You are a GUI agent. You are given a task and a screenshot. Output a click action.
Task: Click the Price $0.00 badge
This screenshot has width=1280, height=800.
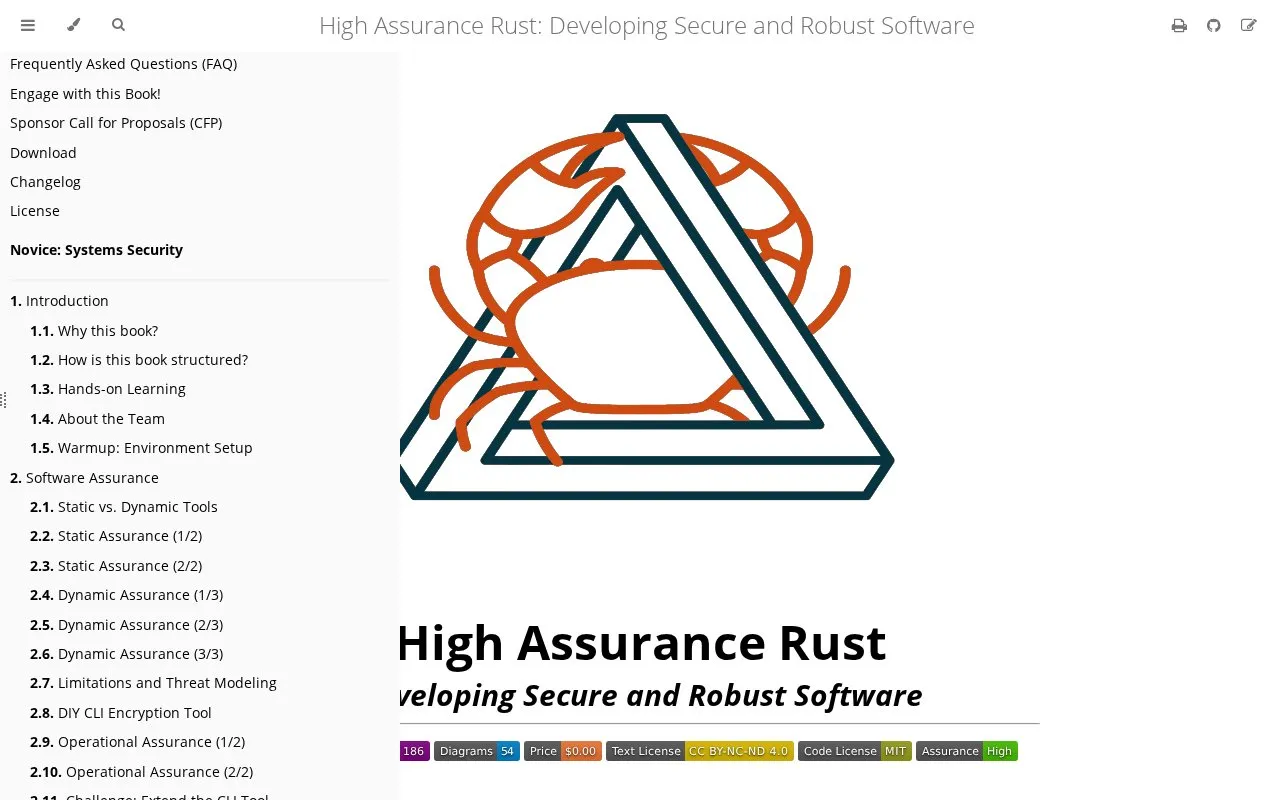[563, 751]
